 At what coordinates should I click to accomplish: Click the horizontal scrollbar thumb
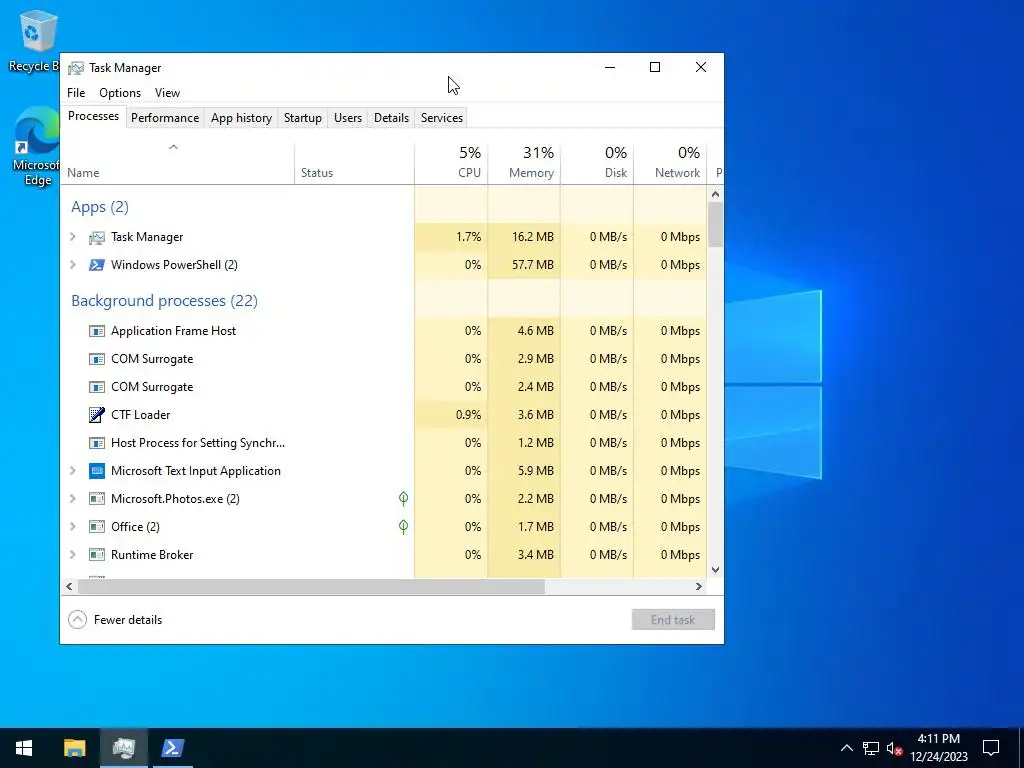(x=311, y=586)
